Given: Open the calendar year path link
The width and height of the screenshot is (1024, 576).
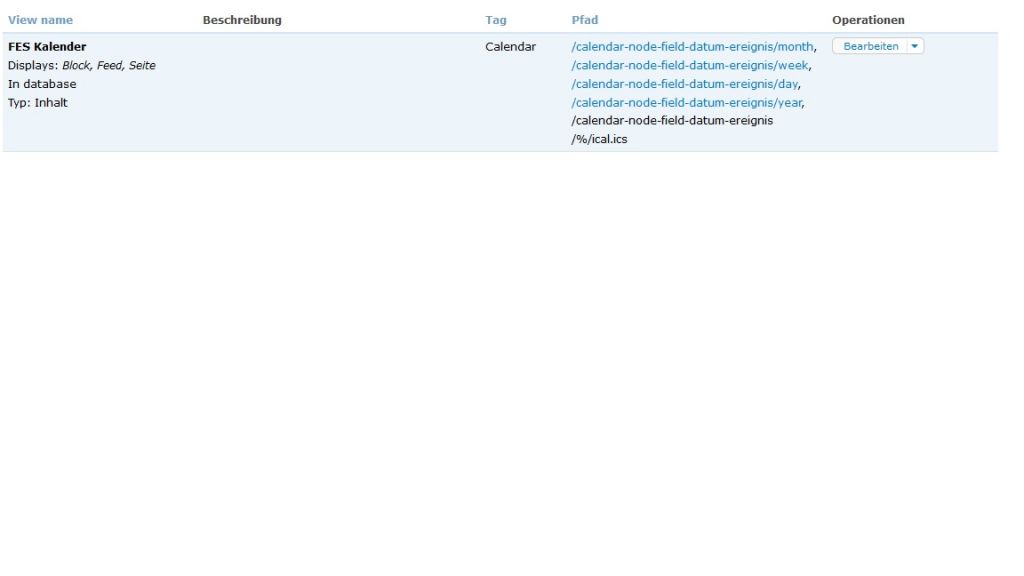Looking at the screenshot, I should tap(687, 102).
